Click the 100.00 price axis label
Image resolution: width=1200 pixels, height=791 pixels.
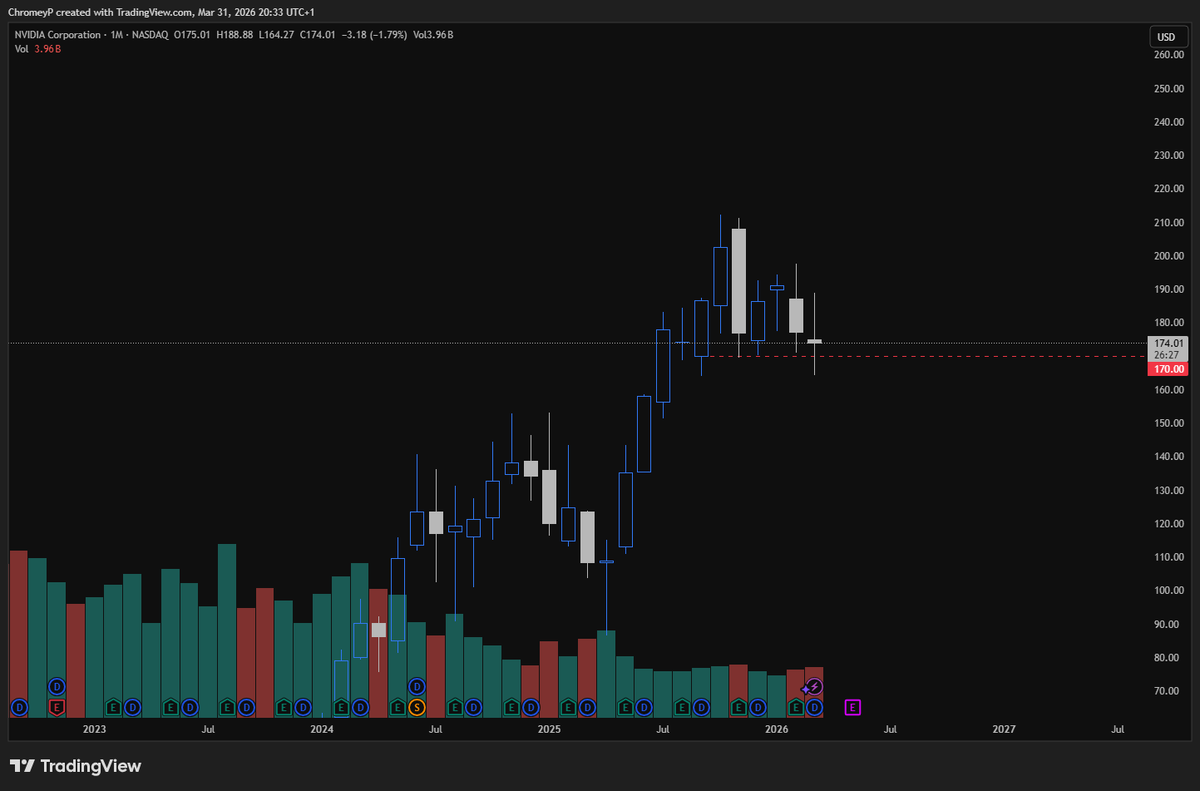[x=1169, y=591]
